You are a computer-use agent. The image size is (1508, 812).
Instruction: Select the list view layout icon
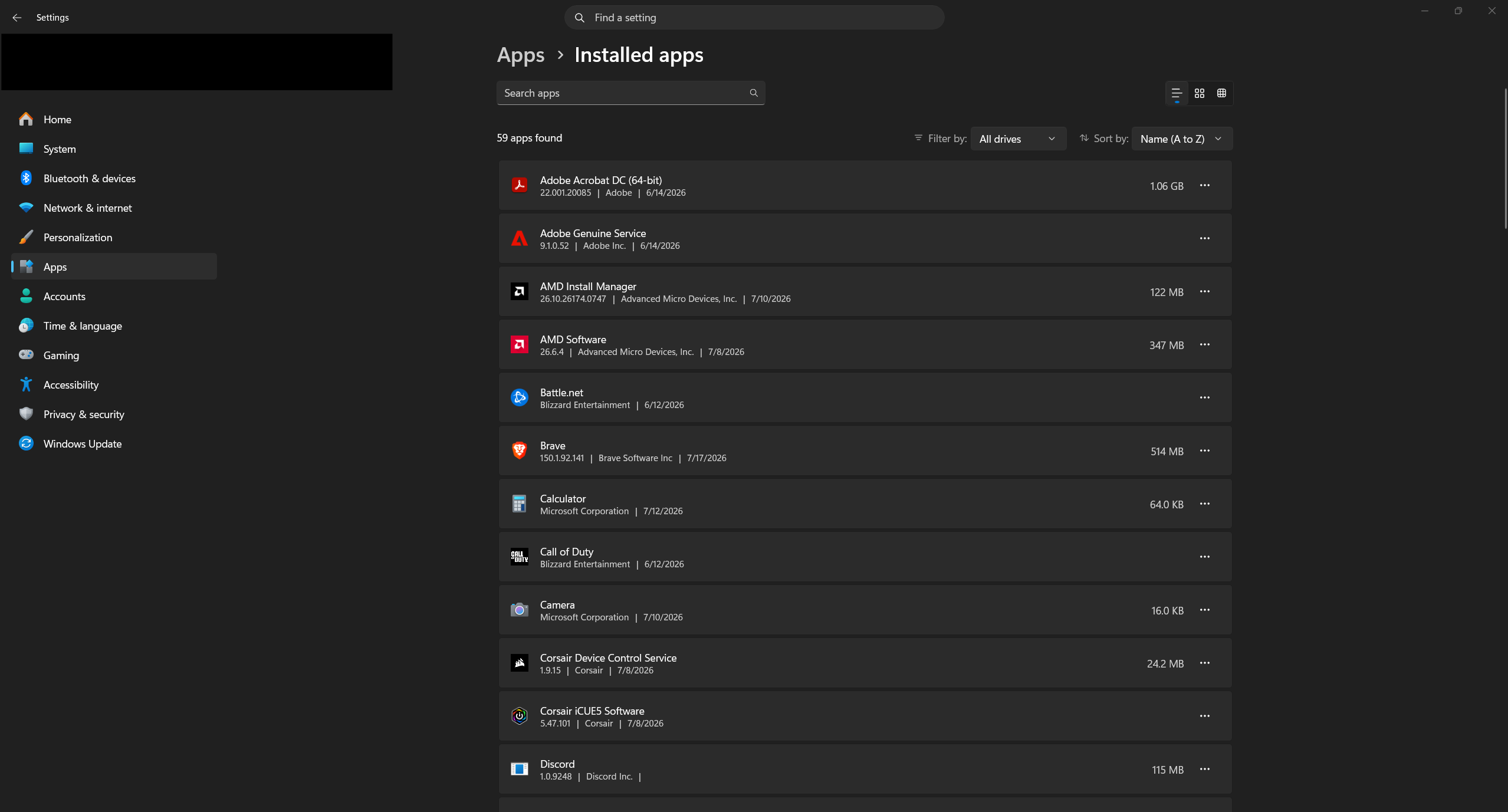(1177, 93)
